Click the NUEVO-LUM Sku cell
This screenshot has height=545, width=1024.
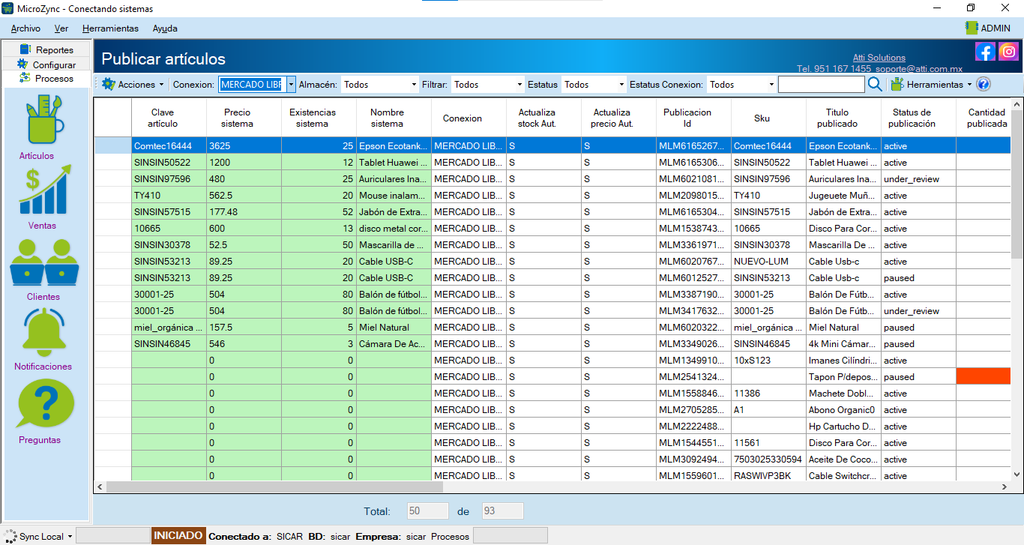click(769, 261)
